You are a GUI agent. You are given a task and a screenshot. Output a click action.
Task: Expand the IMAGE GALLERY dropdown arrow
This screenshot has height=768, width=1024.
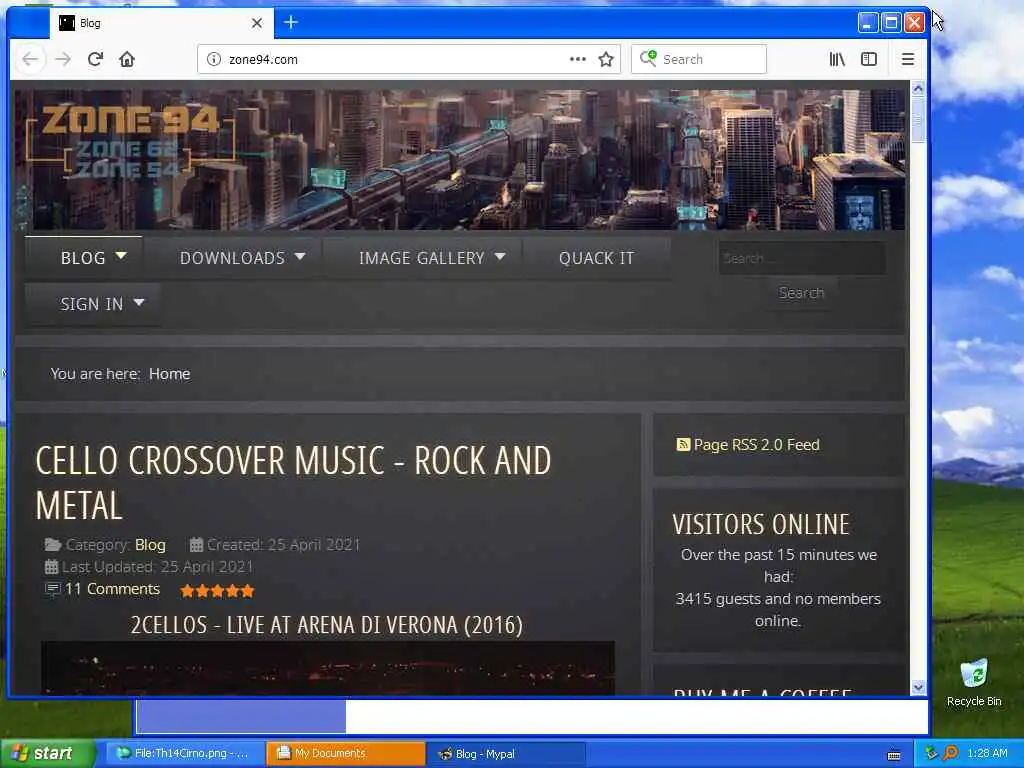tap(500, 257)
